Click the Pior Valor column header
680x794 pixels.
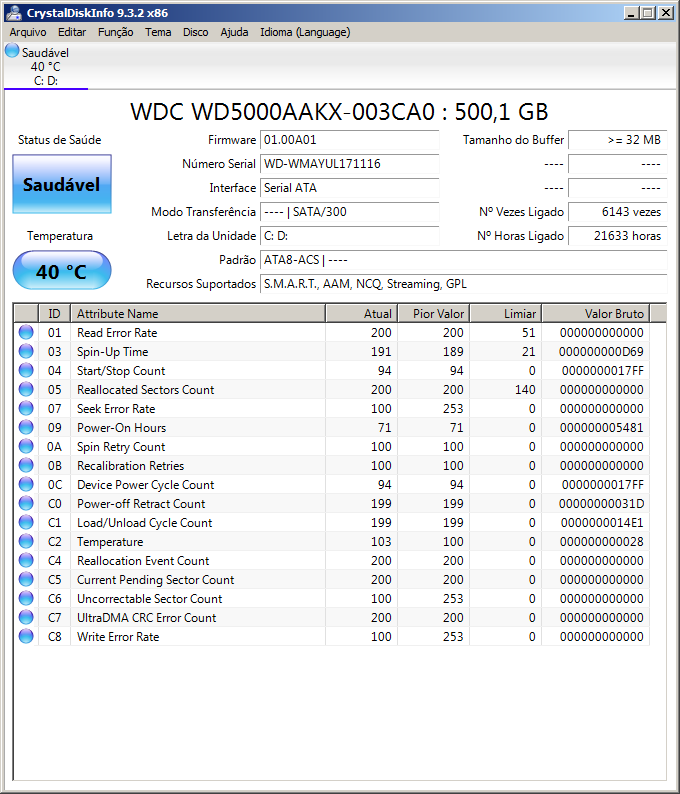pyautogui.click(x=434, y=313)
